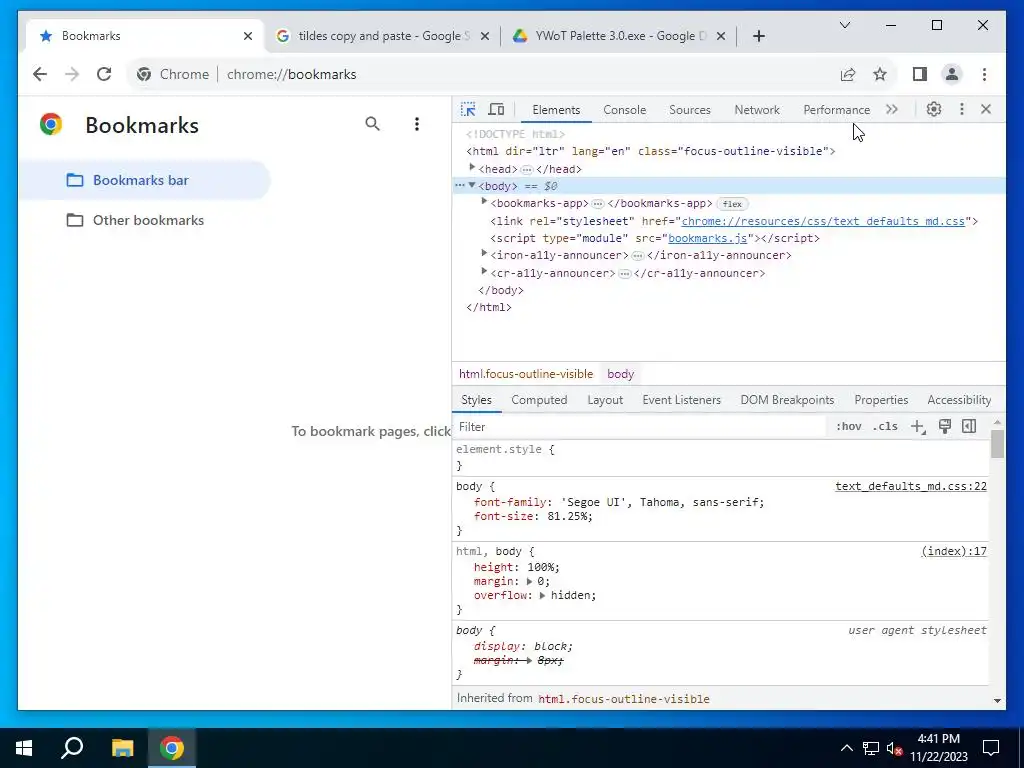Toggle the .cls element classes button
The image size is (1024, 768).
885,426
